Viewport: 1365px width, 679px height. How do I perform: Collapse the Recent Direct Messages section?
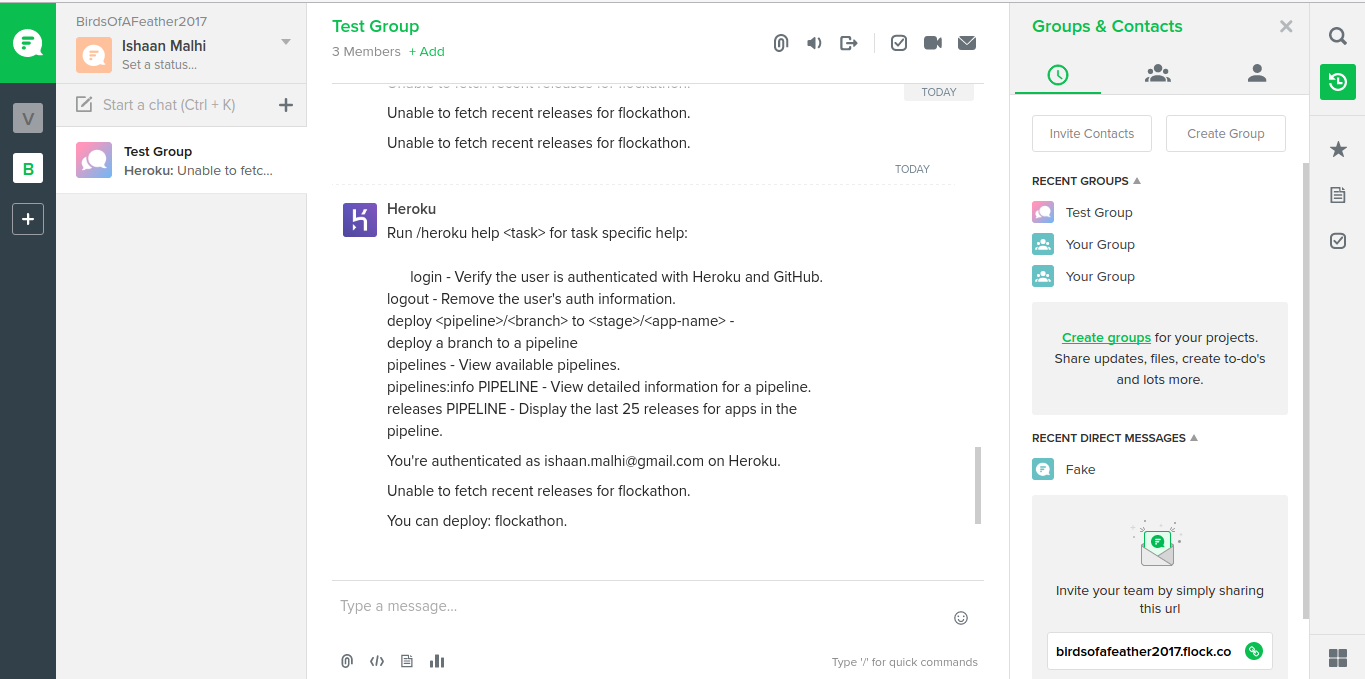coord(1194,438)
